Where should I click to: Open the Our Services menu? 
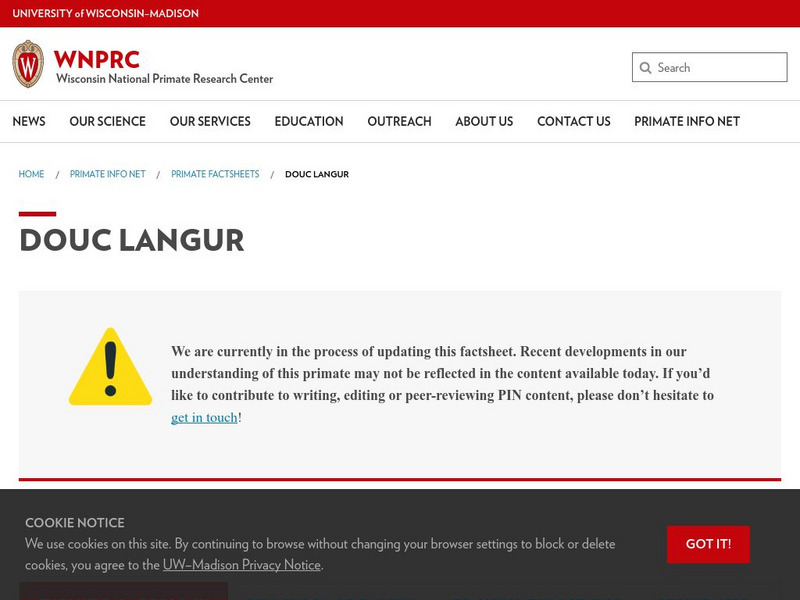(x=210, y=121)
